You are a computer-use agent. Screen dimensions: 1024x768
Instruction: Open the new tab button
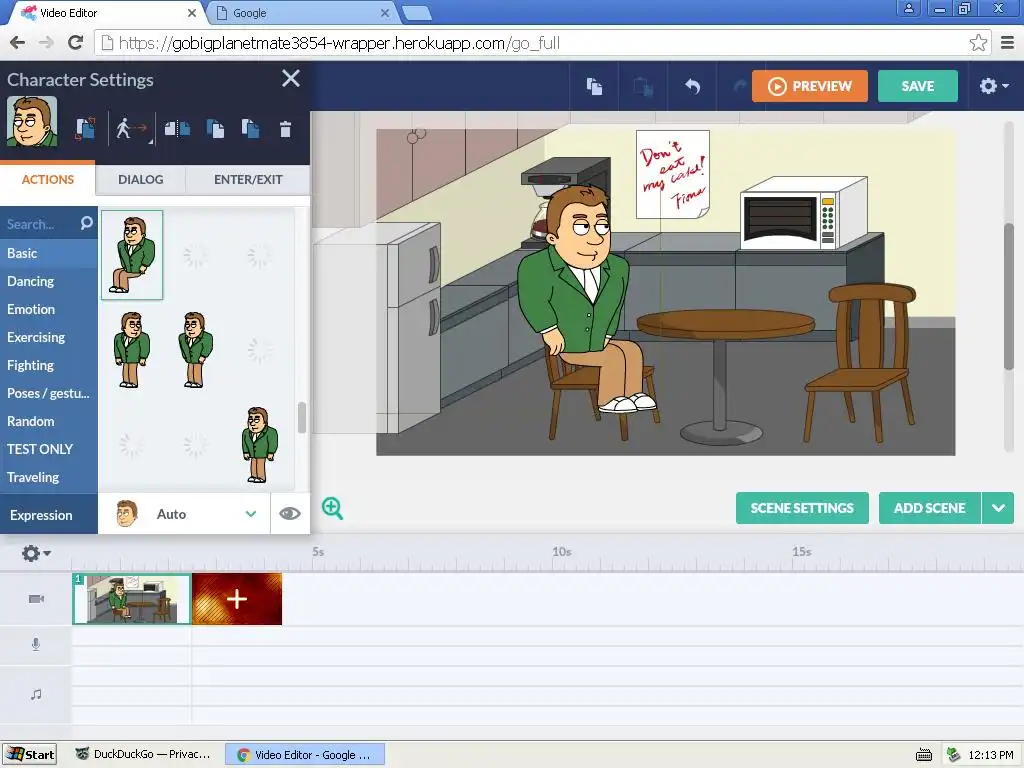[416, 13]
